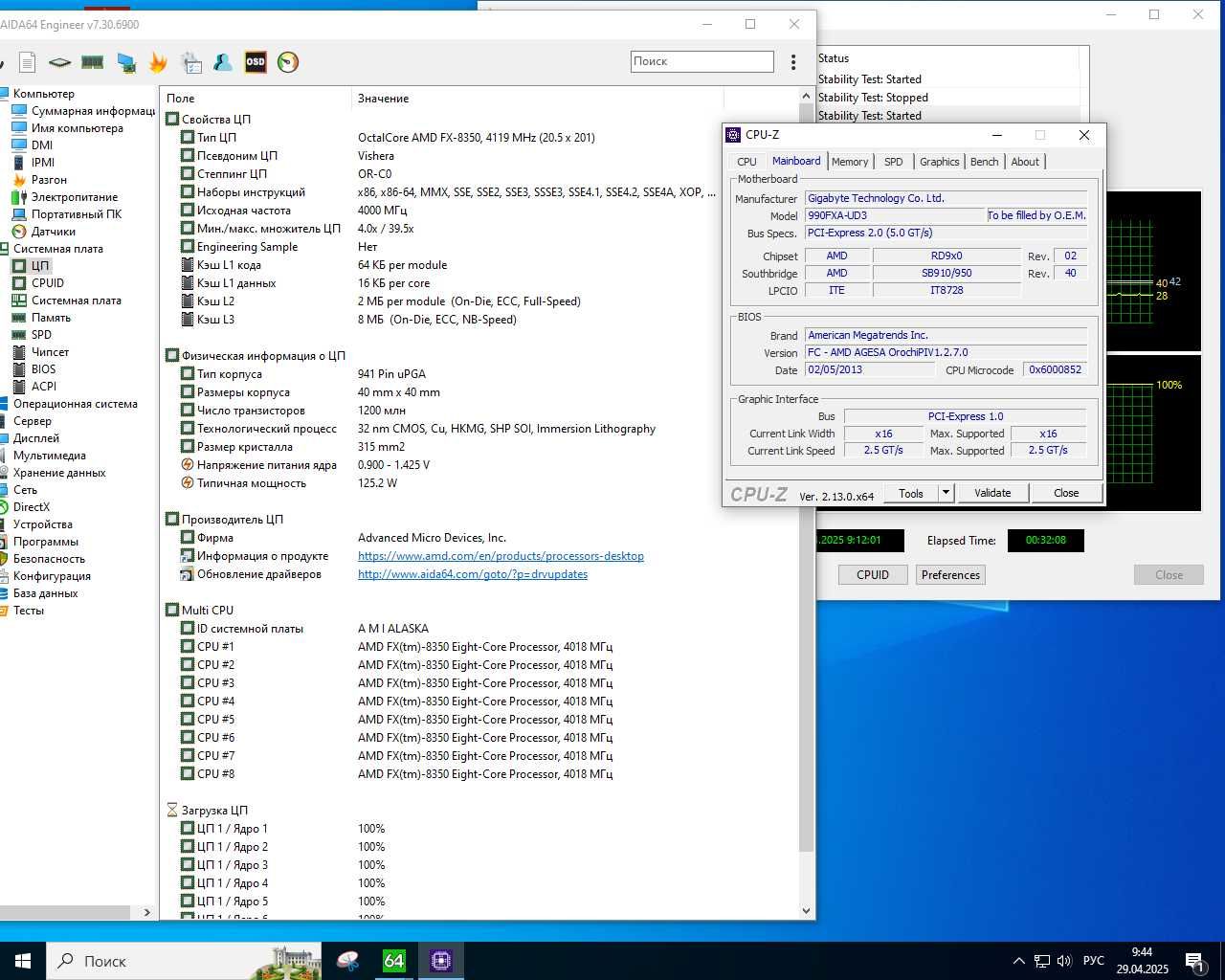Image resolution: width=1225 pixels, height=980 pixels.
Task: Open Операционная система category
Action: [x=76, y=404]
